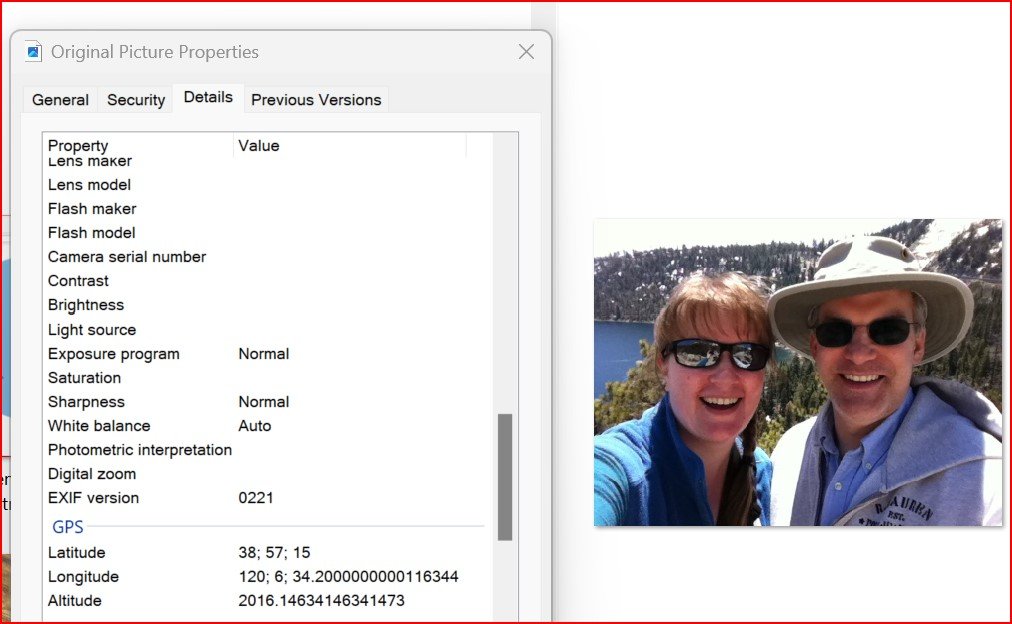Click the Sharpness Normal value
Viewport: 1012px width, 624px height.
[264, 402]
